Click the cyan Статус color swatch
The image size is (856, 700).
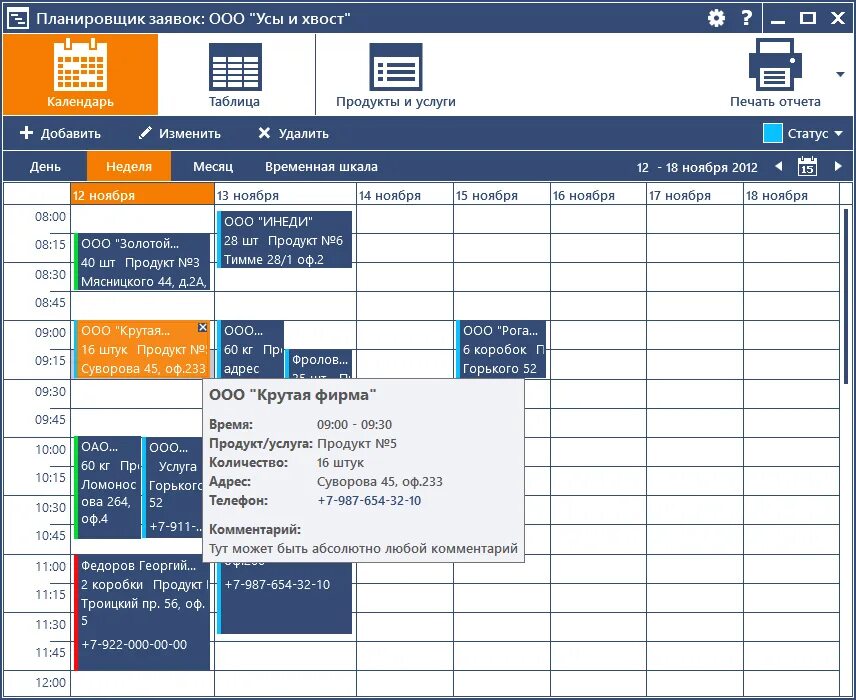click(x=772, y=133)
